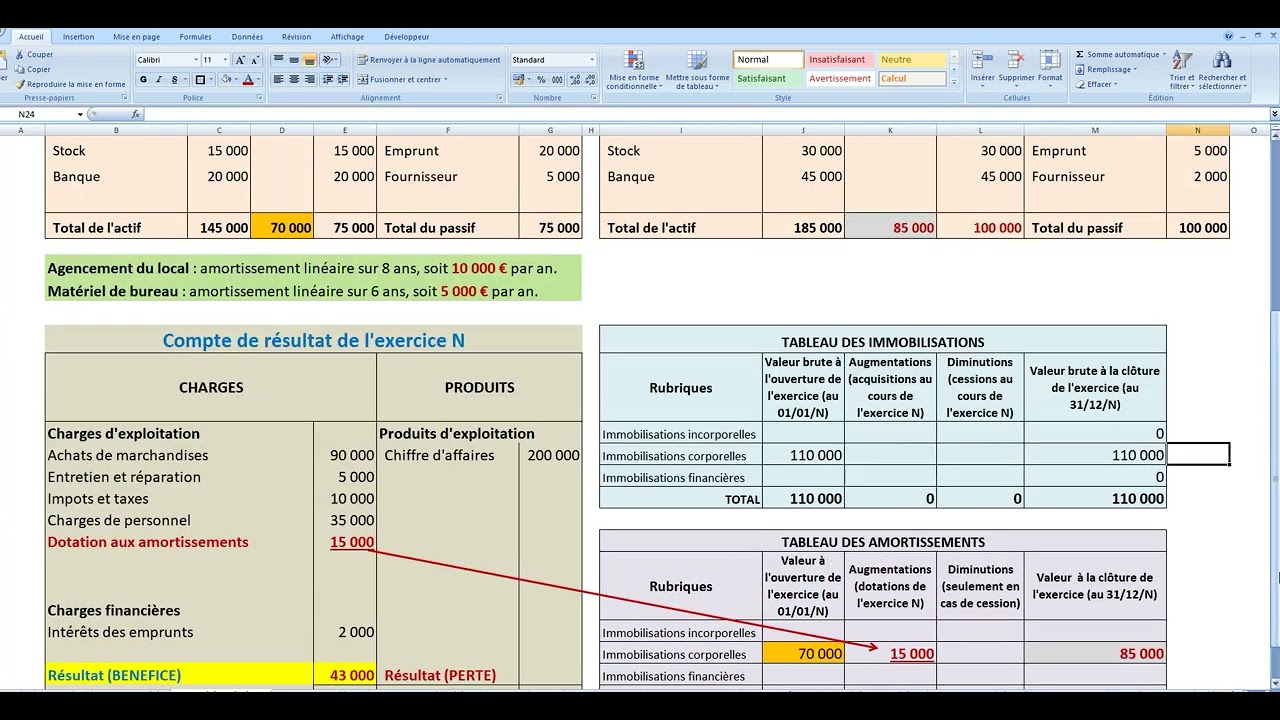Open Police group dialog launcher
This screenshot has height=720, width=1280.
(259, 97)
